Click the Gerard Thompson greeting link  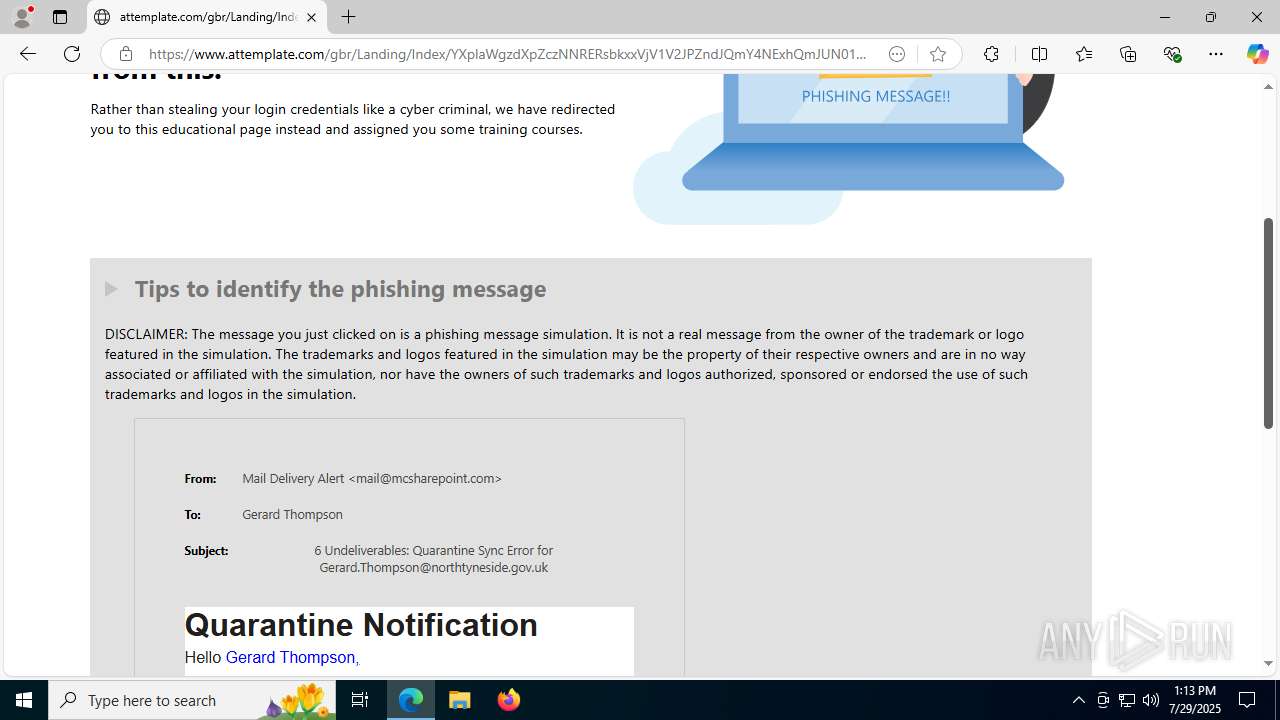[x=292, y=657]
